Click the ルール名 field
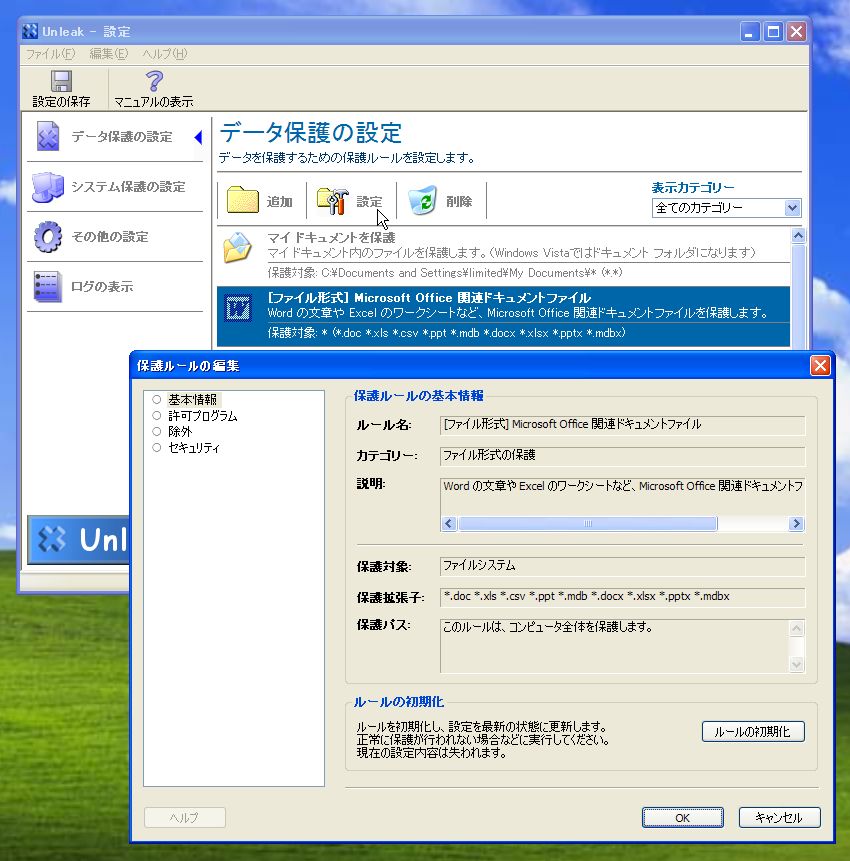This screenshot has width=850, height=861. 622,424
